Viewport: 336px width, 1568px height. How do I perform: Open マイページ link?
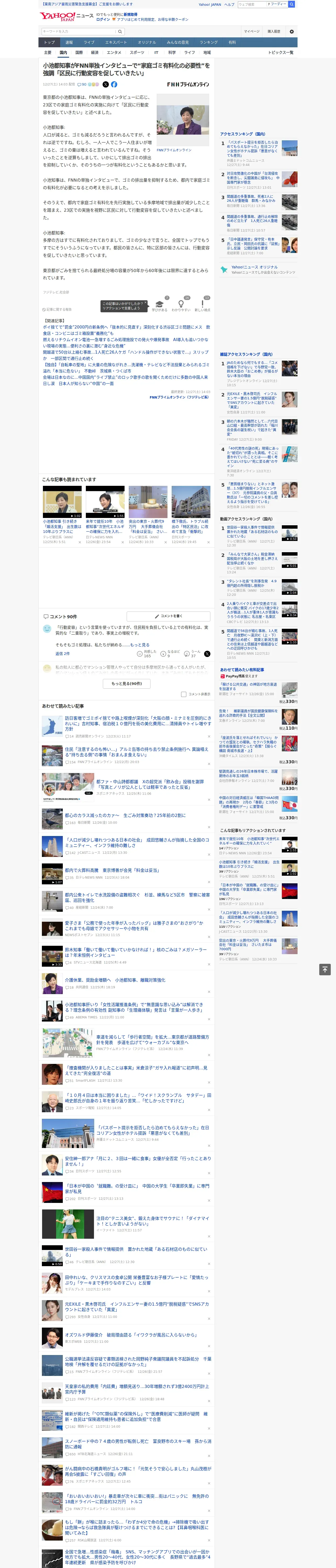pyautogui.click(x=252, y=32)
